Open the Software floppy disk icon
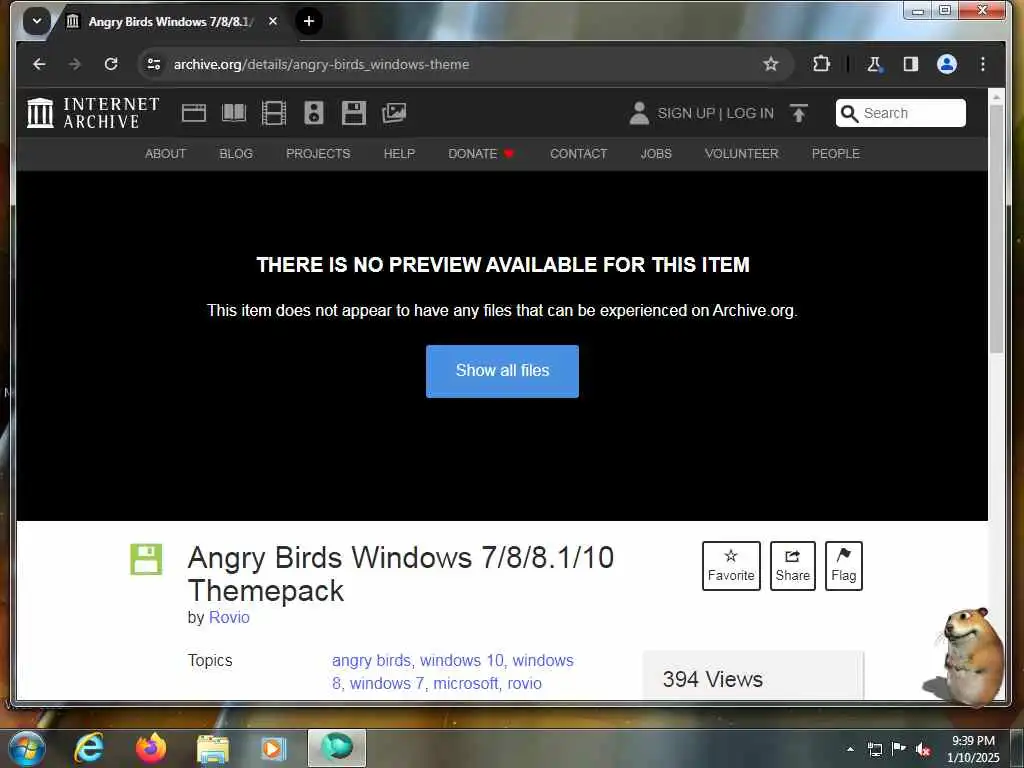 (x=354, y=113)
